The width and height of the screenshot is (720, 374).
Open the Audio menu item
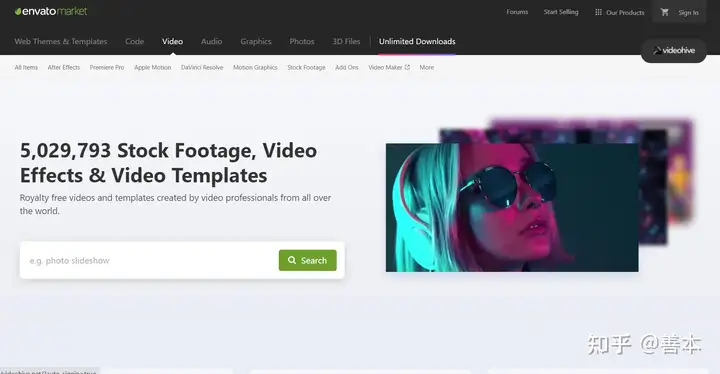coord(211,41)
